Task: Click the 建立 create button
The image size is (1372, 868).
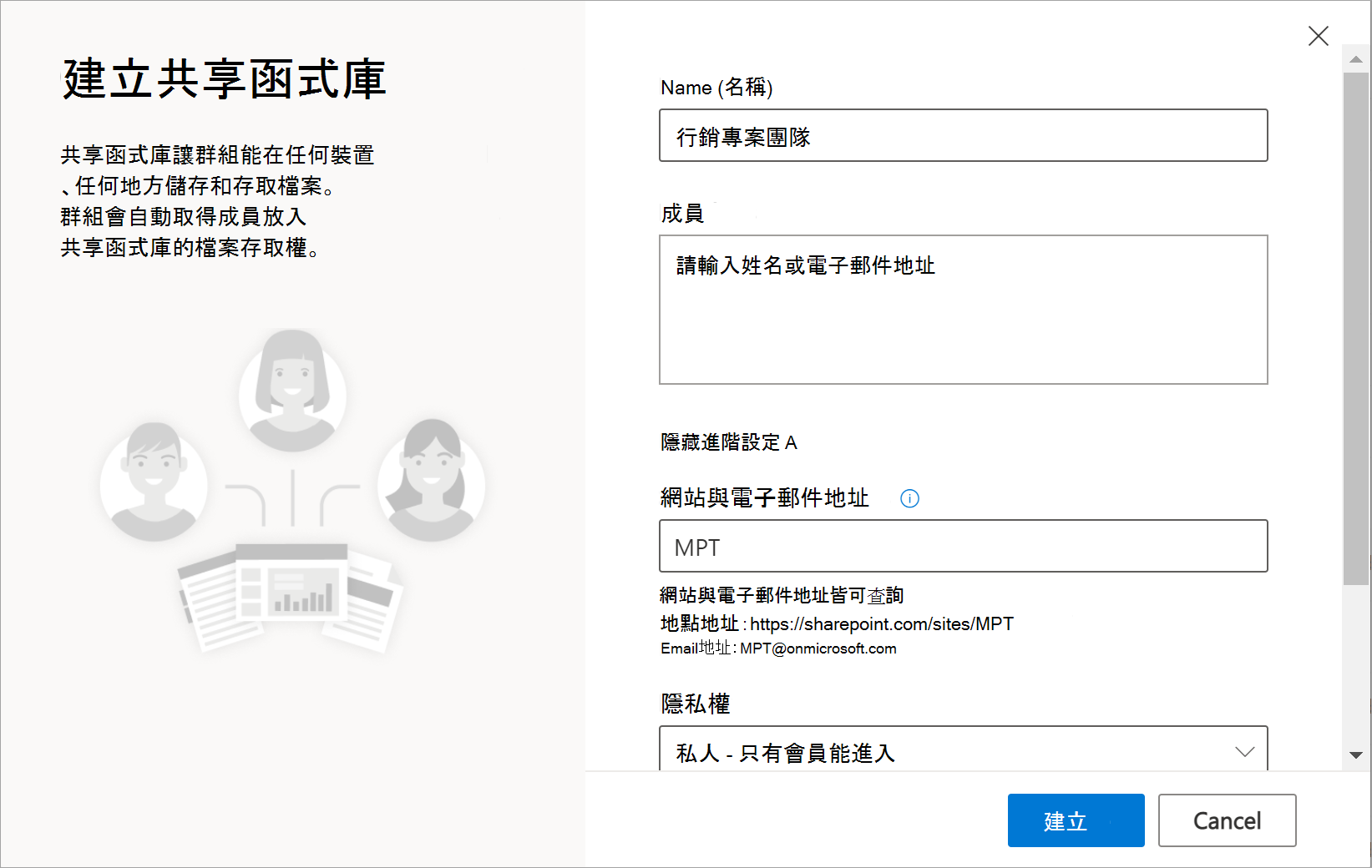Action: click(x=1076, y=820)
